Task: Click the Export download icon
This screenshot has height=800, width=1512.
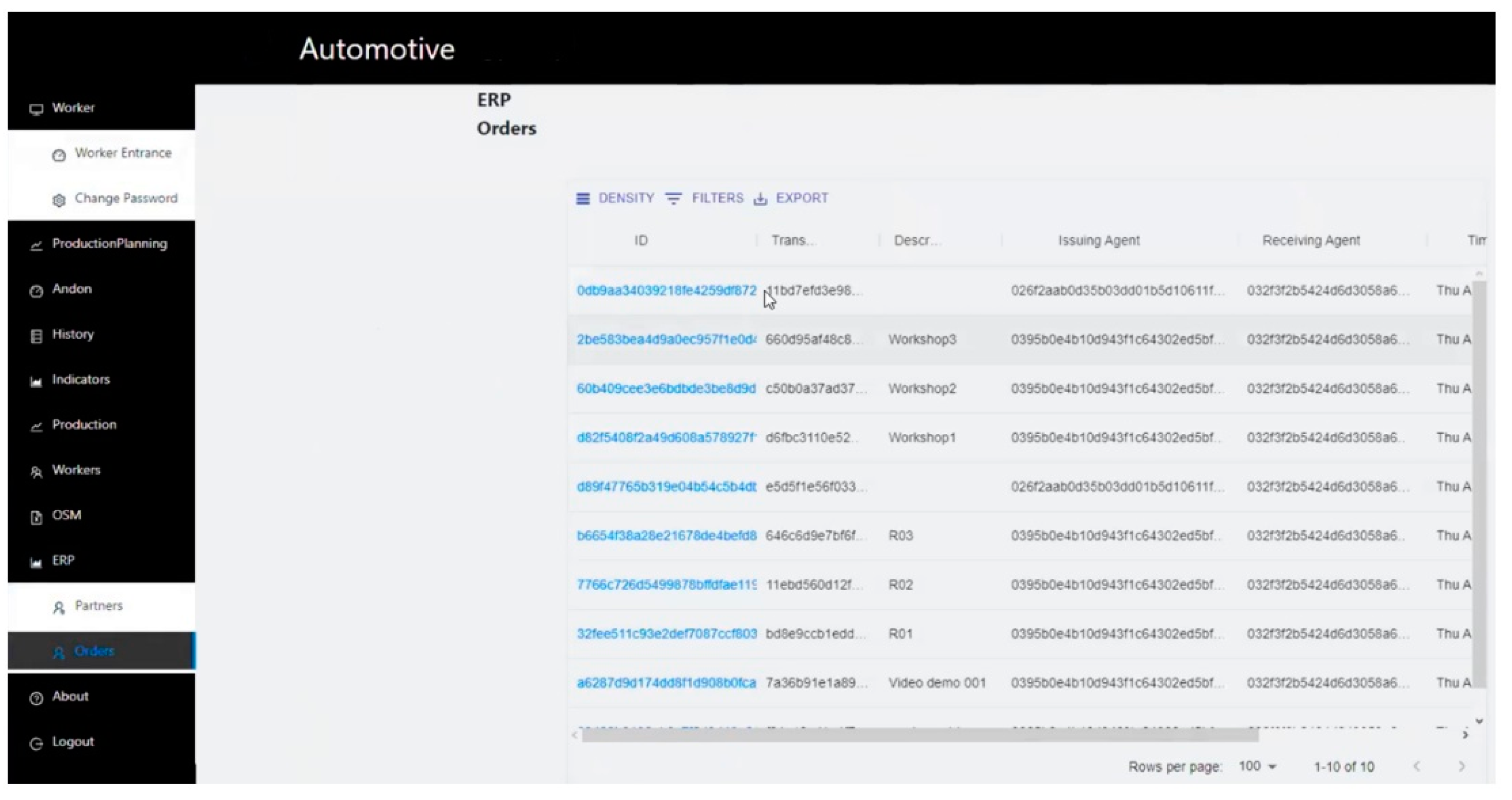Action: [760, 199]
